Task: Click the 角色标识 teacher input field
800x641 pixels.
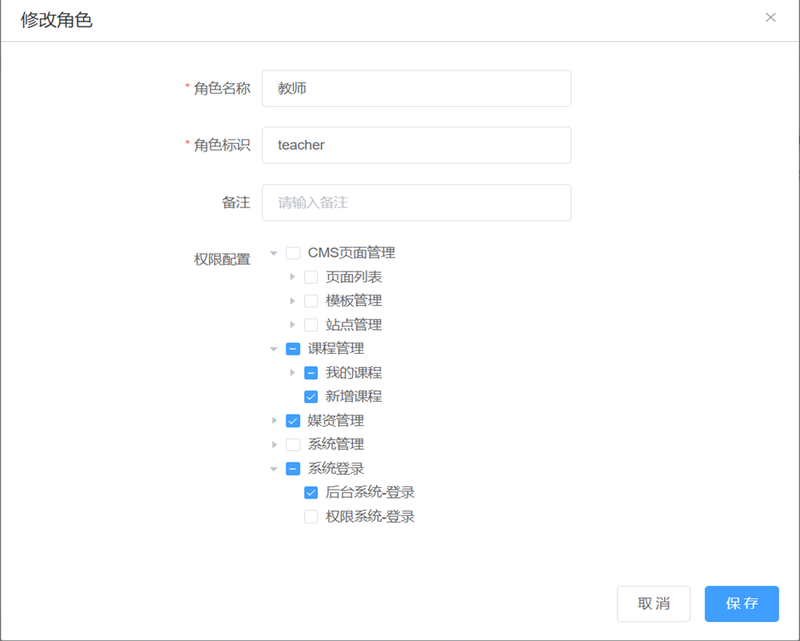Action: point(416,145)
